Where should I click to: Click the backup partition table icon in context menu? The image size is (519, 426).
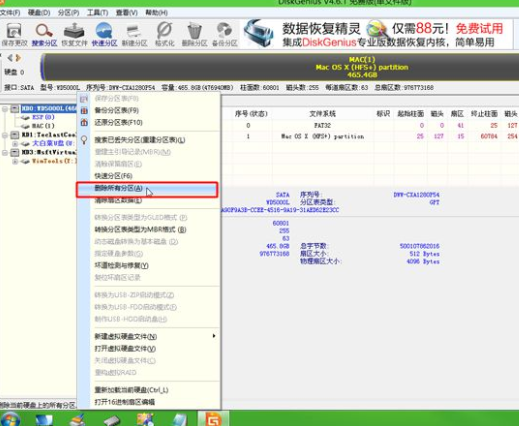(84, 110)
